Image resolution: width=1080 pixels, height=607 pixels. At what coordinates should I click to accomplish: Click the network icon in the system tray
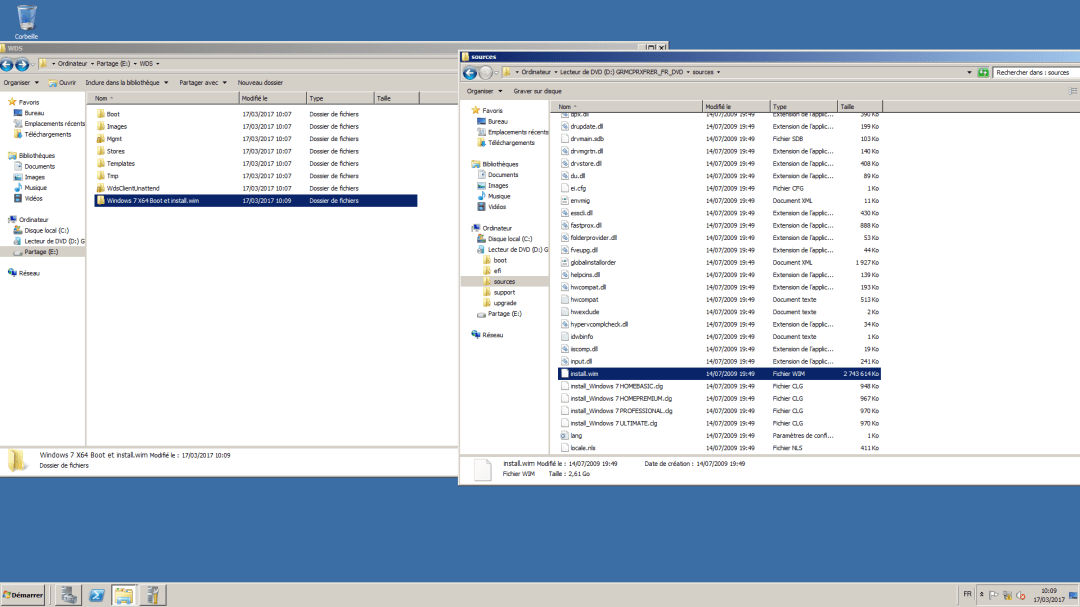click(x=1008, y=594)
